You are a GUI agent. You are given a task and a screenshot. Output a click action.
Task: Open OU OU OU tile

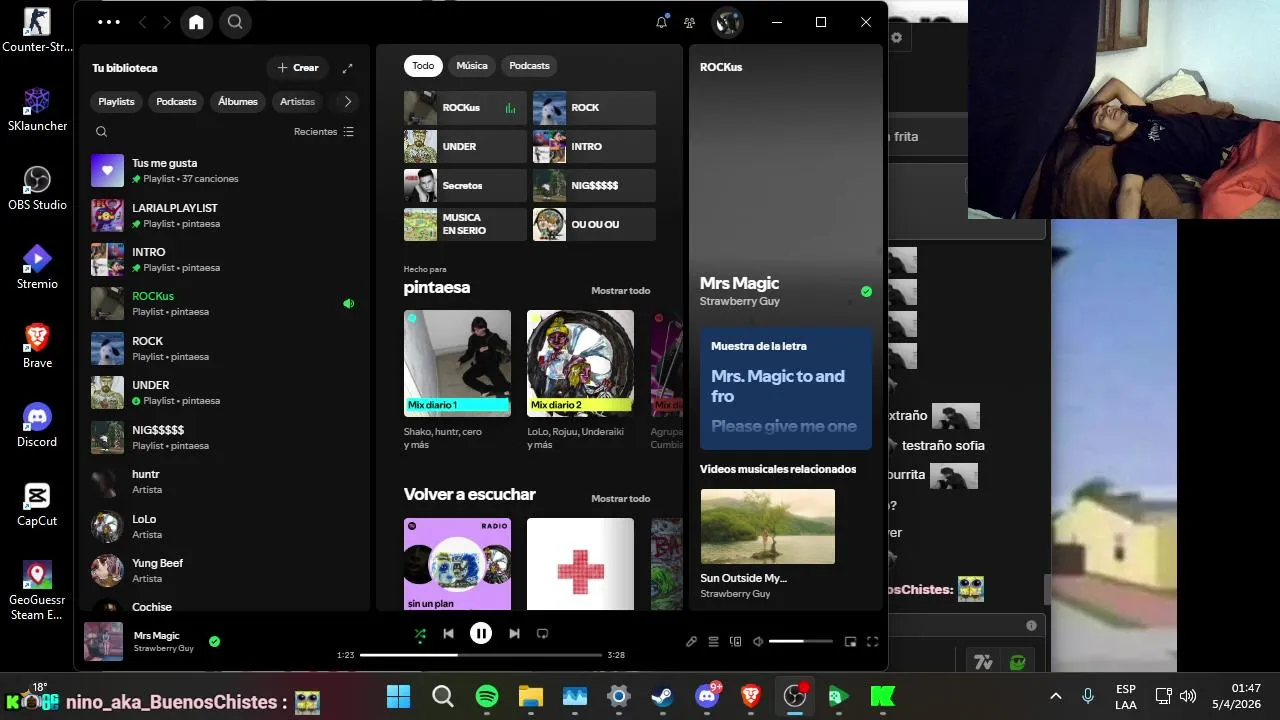click(594, 224)
